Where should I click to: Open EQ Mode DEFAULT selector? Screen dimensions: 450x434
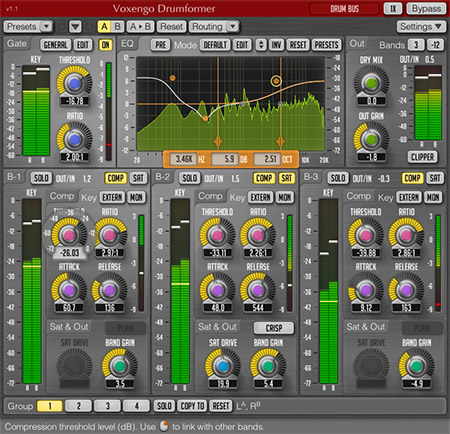pos(215,45)
